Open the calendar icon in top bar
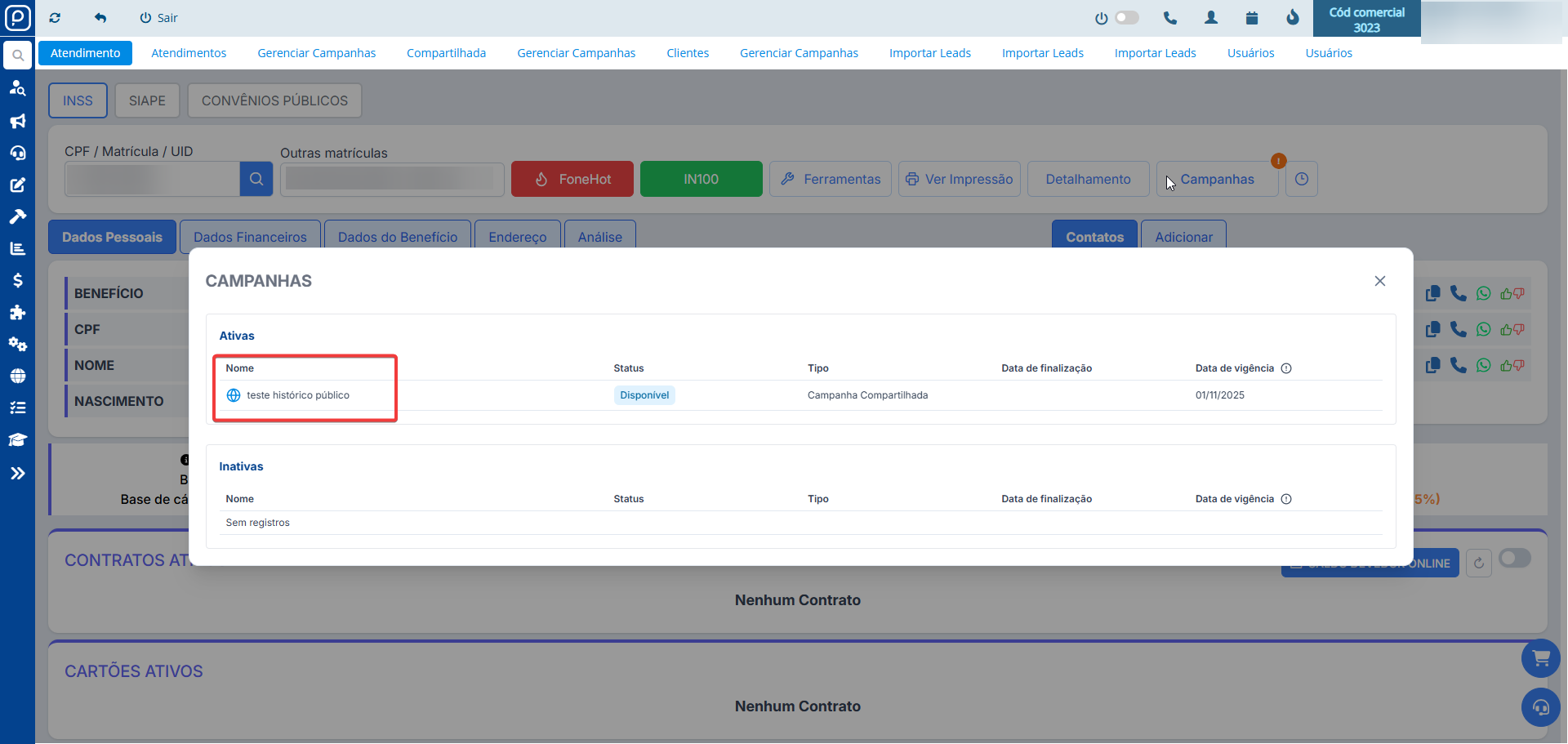 pos(1252,18)
